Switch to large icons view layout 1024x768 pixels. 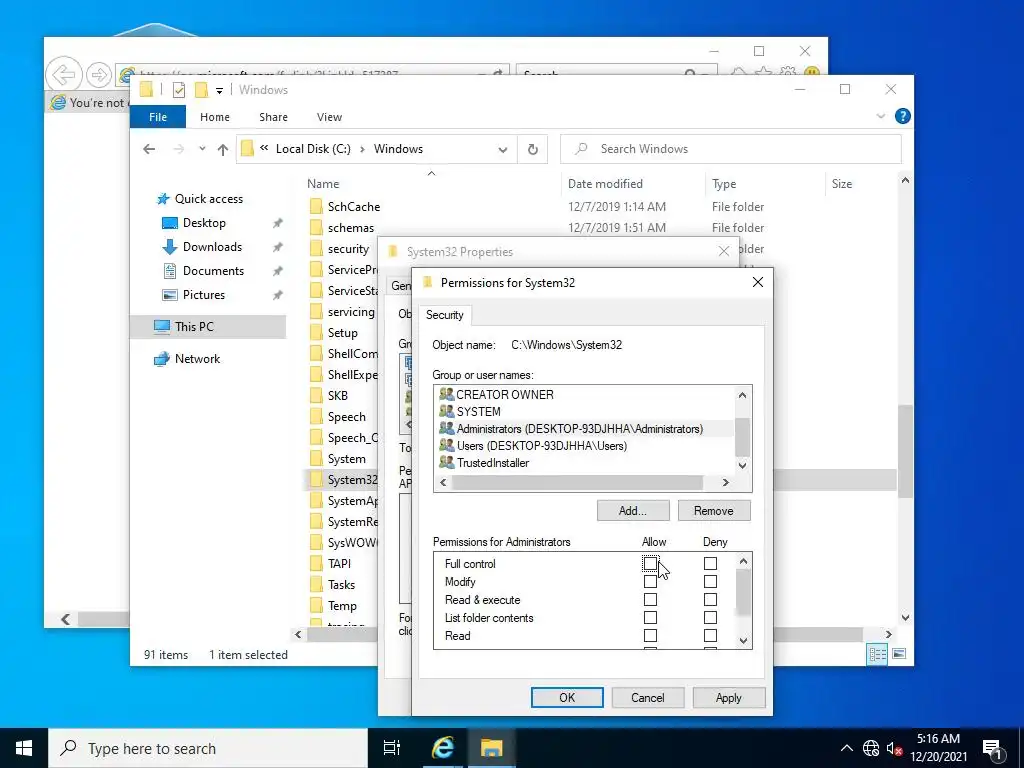coord(899,654)
